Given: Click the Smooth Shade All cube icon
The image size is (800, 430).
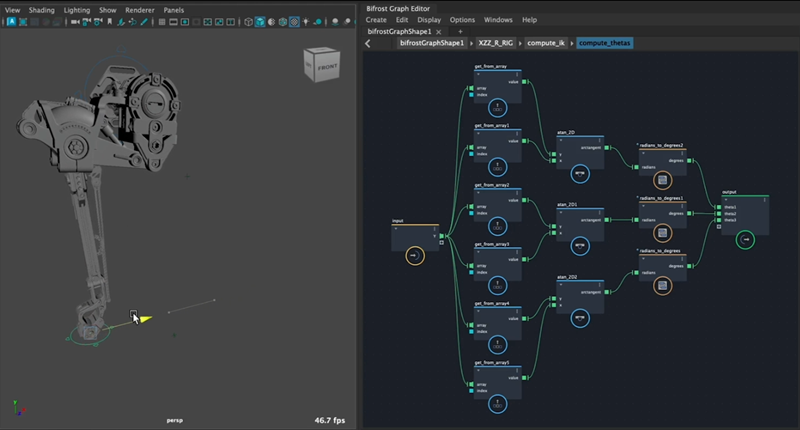Looking at the screenshot, I should [x=260, y=22].
